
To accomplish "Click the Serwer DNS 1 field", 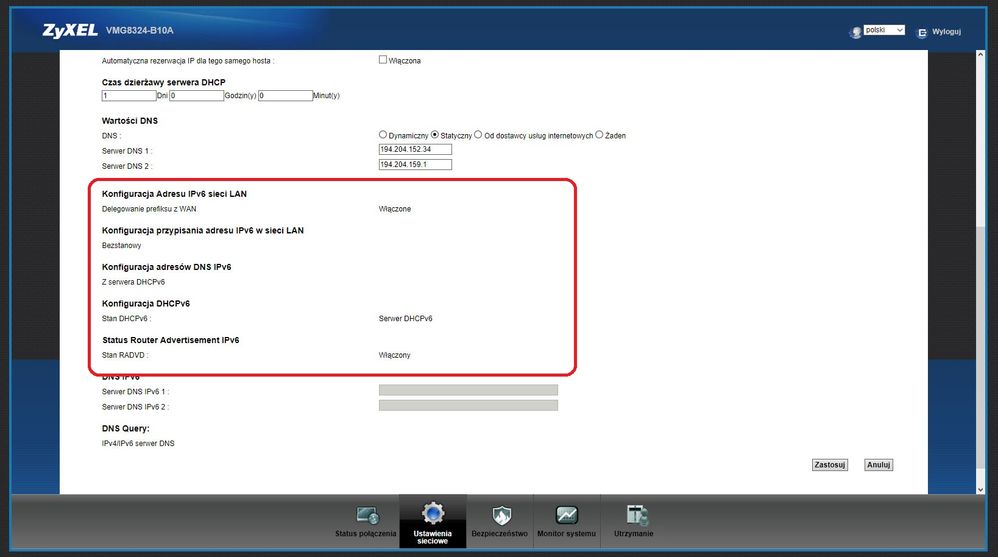I will point(414,149).
